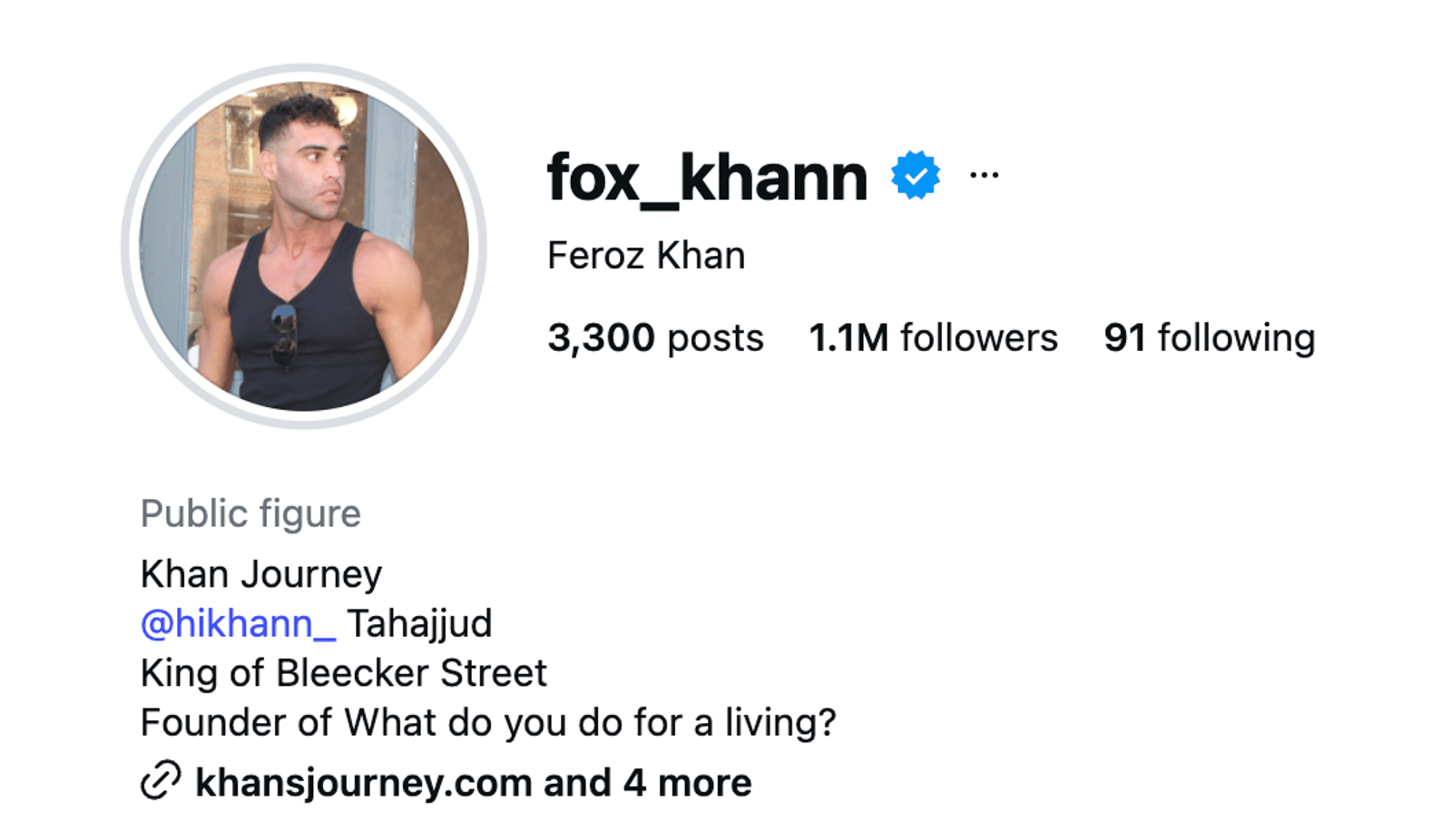Open the 91 following list
This screenshot has height=840, width=1452.
point(1209,337)
